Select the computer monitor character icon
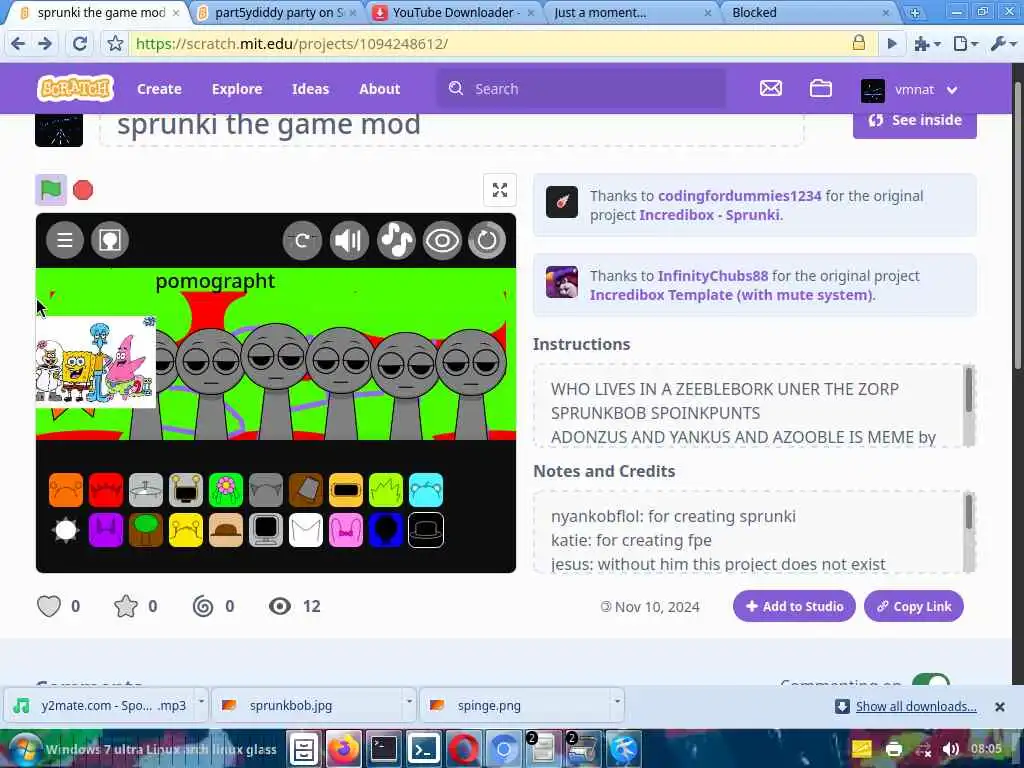Viewport: 1024px width, 768px height. pyautogui.click(x=266, y=530)
